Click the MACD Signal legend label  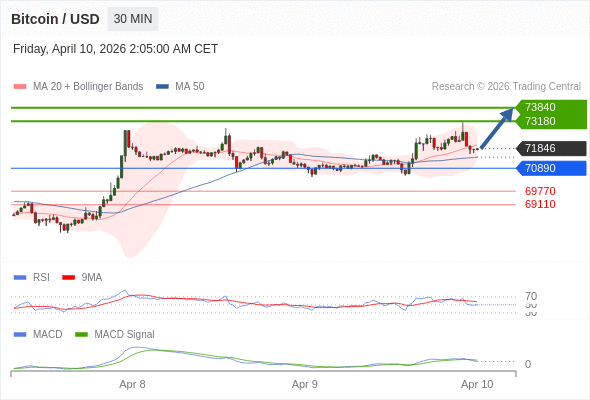tap(124, 335)
